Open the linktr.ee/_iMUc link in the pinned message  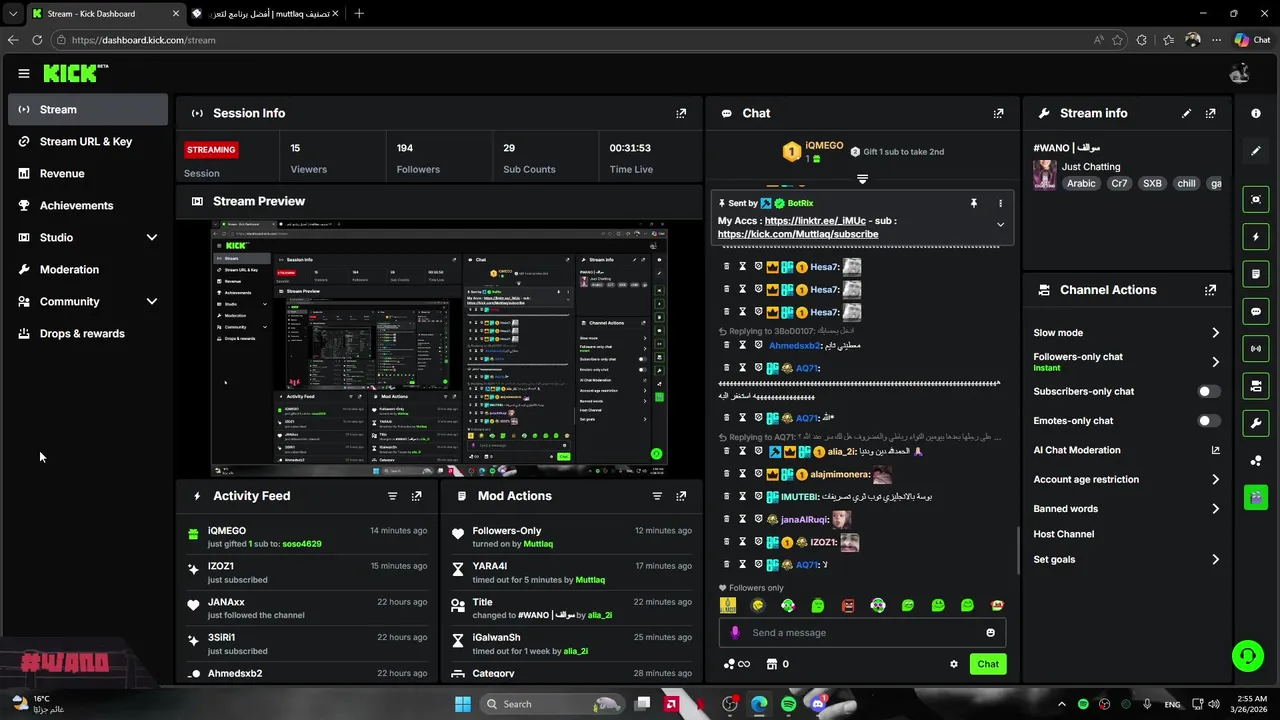click(815, 221)
